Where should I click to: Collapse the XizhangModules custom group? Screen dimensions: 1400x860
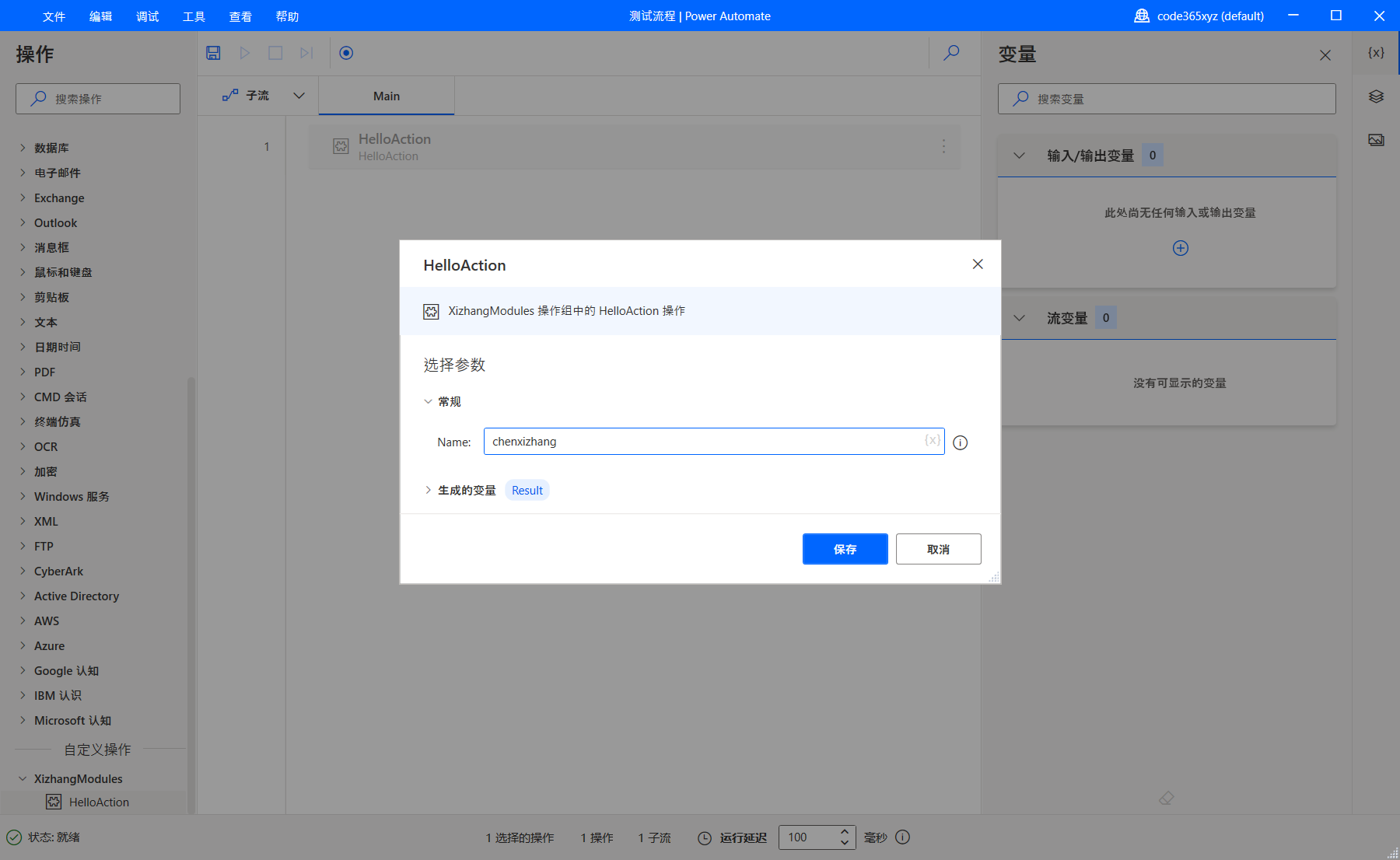pos(23,778)
